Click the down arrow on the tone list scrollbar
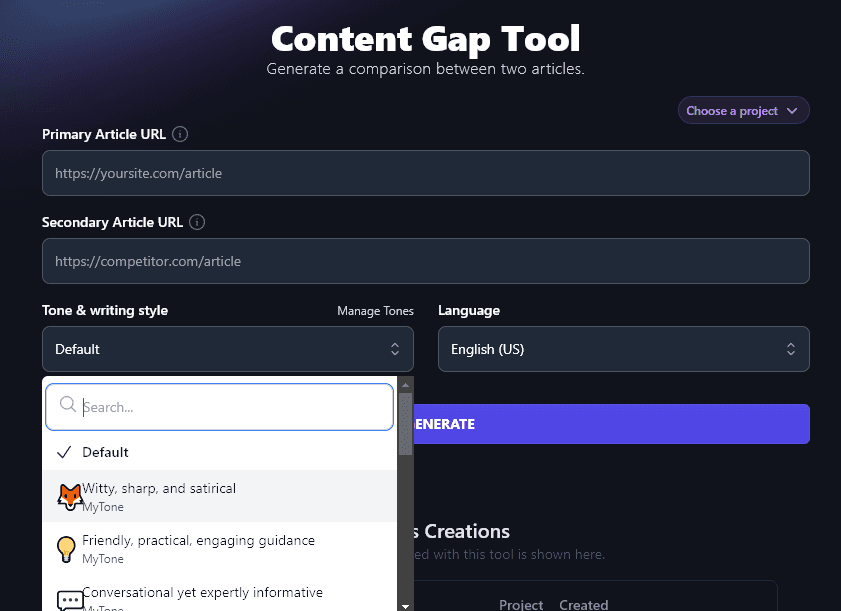Viewport: 841px width, 611px height. tap(405, 604)
